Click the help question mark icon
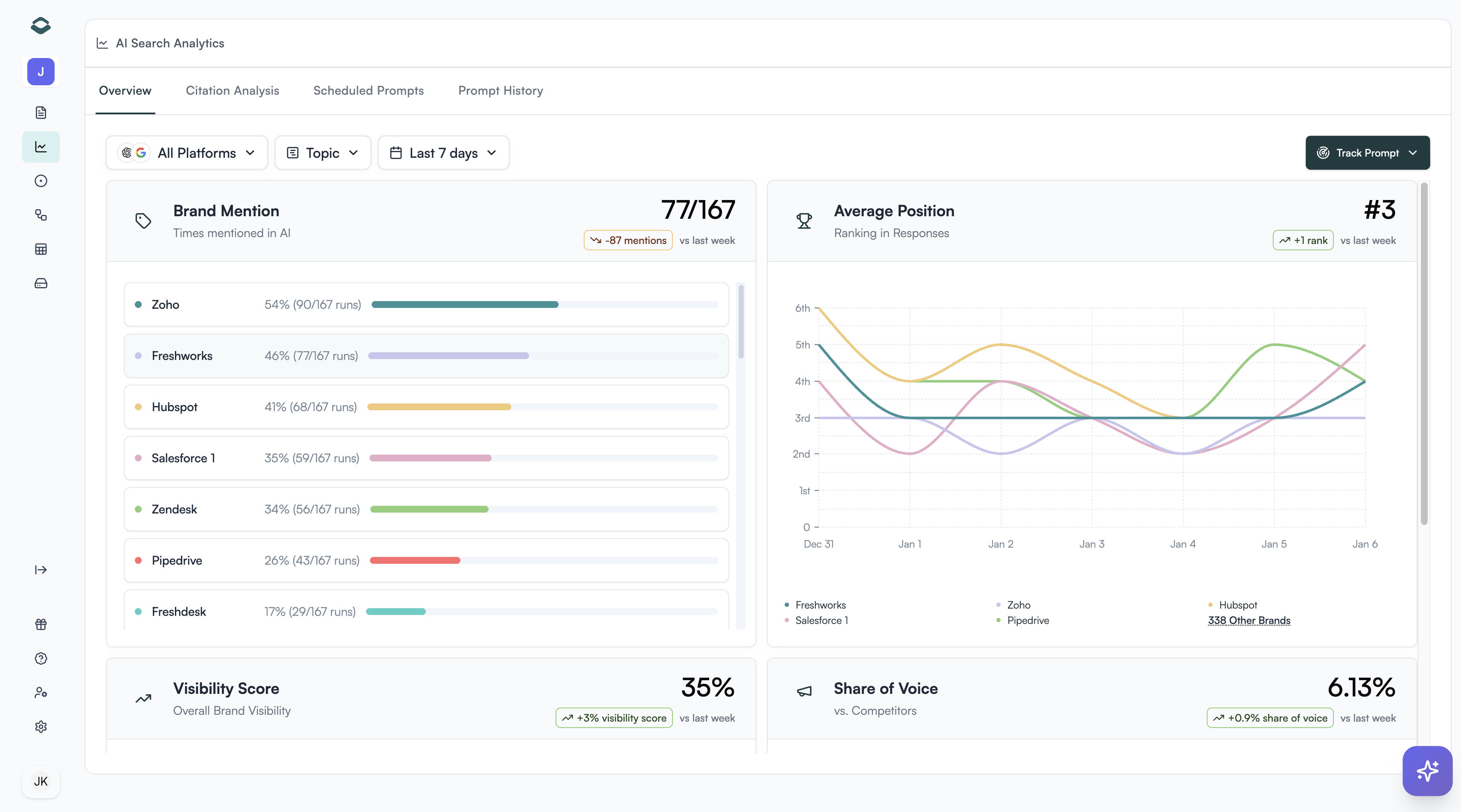Screen dimensions: 1461x812 pos(41,658)
